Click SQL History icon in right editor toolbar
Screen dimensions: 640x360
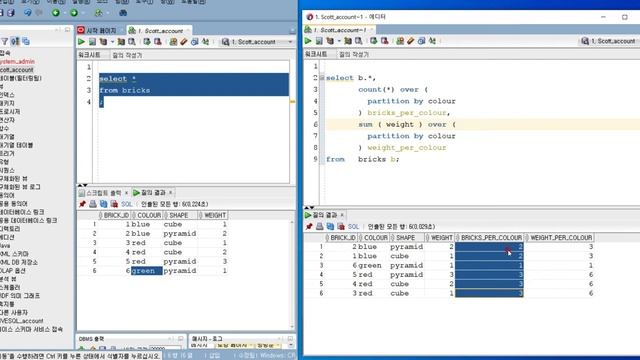point(422,41)
